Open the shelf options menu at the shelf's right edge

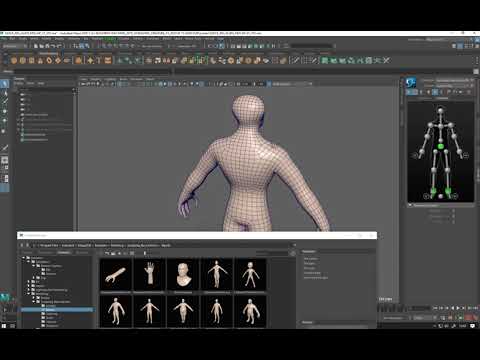(x=477, y=60)
